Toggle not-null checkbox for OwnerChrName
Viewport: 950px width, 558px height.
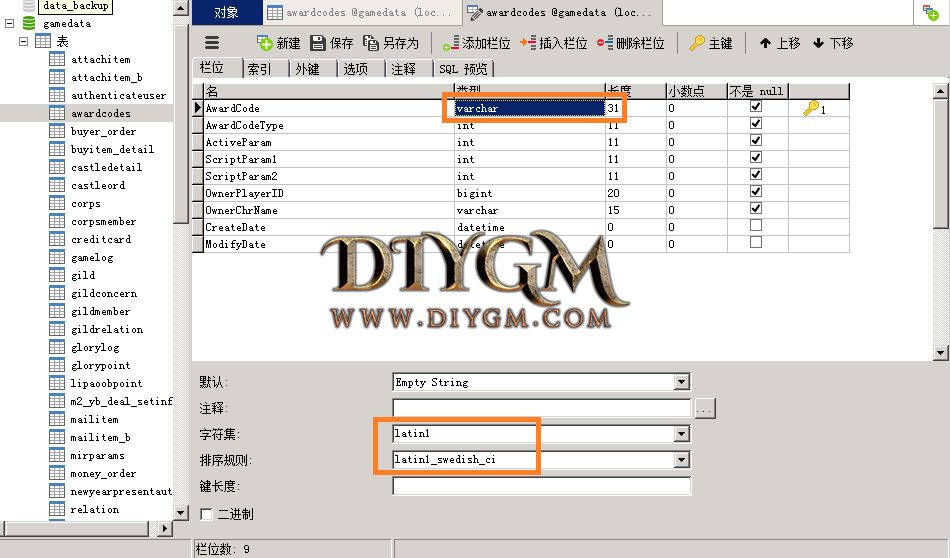pos(756,208)
